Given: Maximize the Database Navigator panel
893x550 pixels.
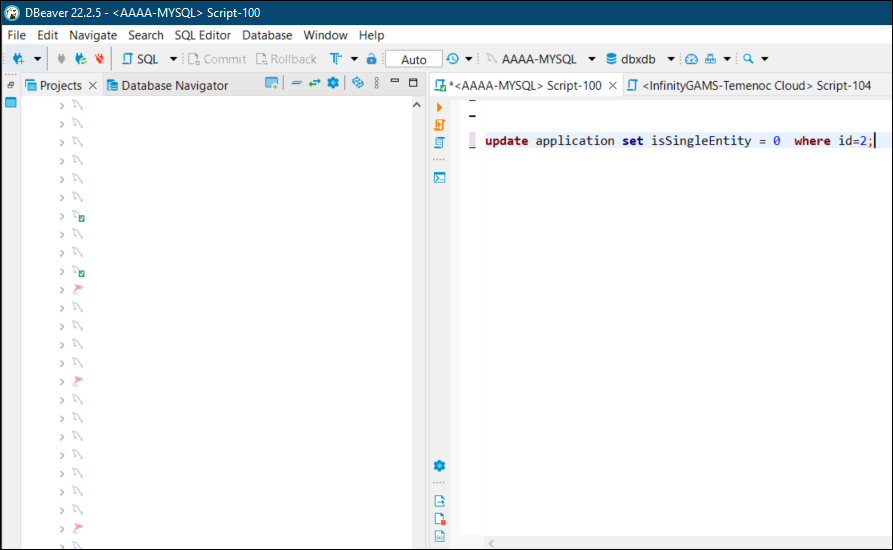Looking at the screenshot, I should tap(413, 83).
